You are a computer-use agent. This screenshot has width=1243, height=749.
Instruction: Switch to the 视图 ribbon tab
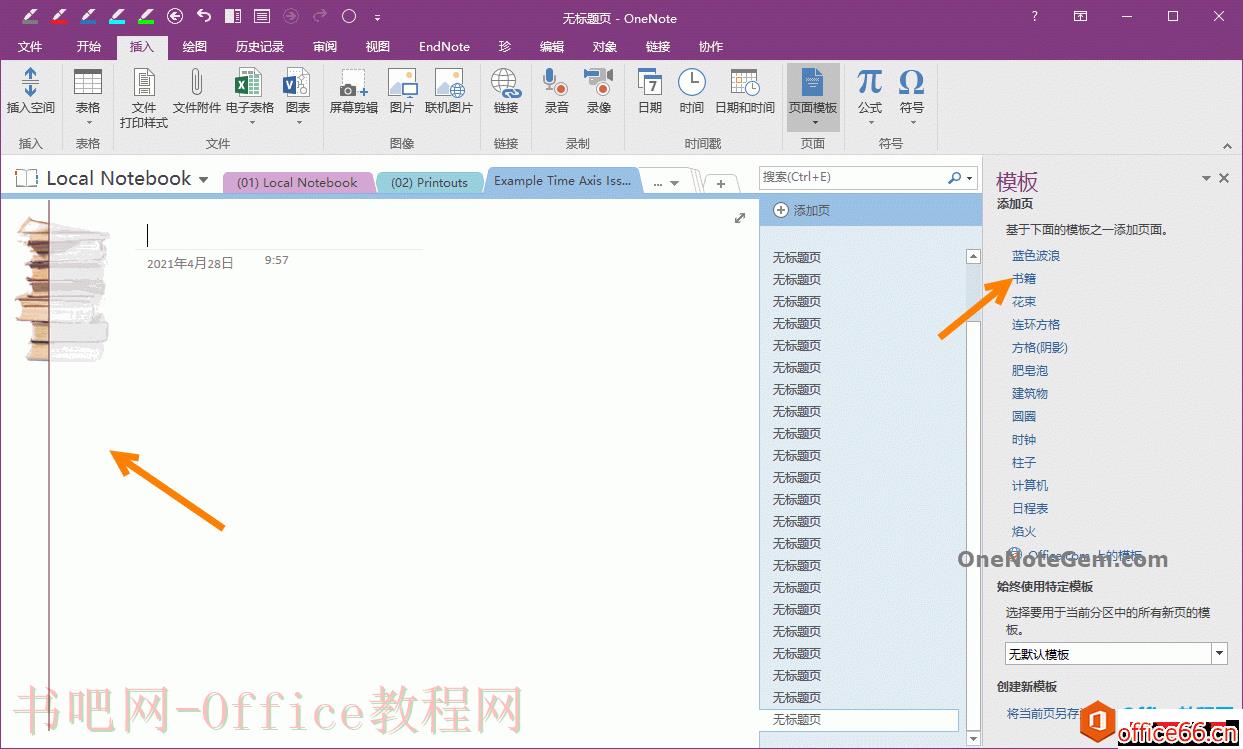point(378,47)
